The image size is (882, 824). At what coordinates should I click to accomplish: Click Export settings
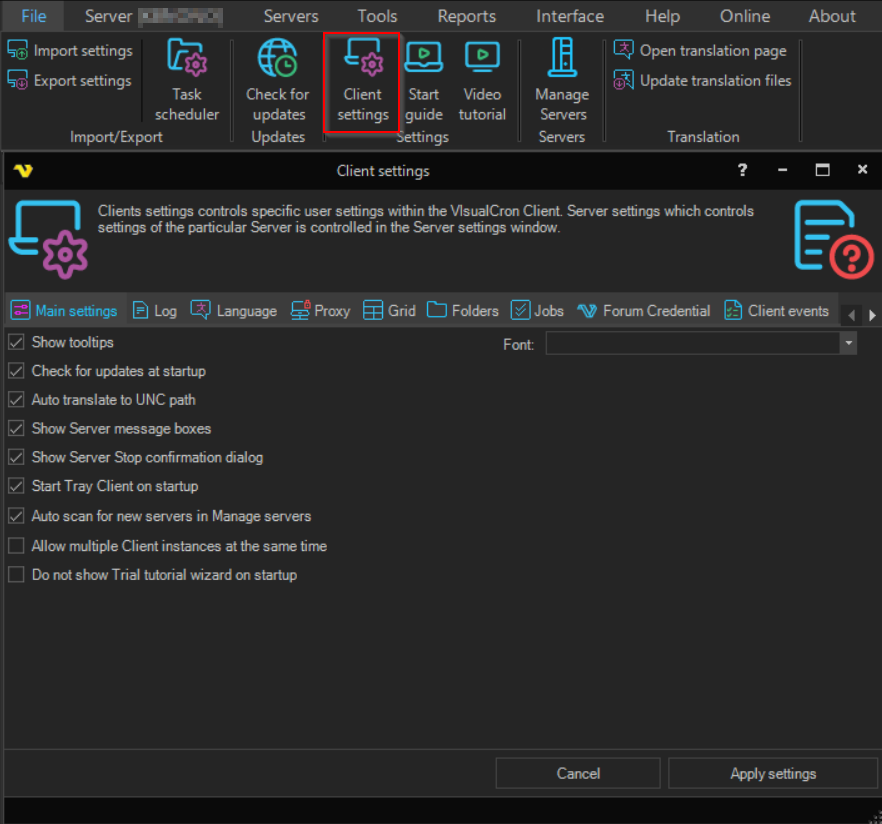point(70,81)
